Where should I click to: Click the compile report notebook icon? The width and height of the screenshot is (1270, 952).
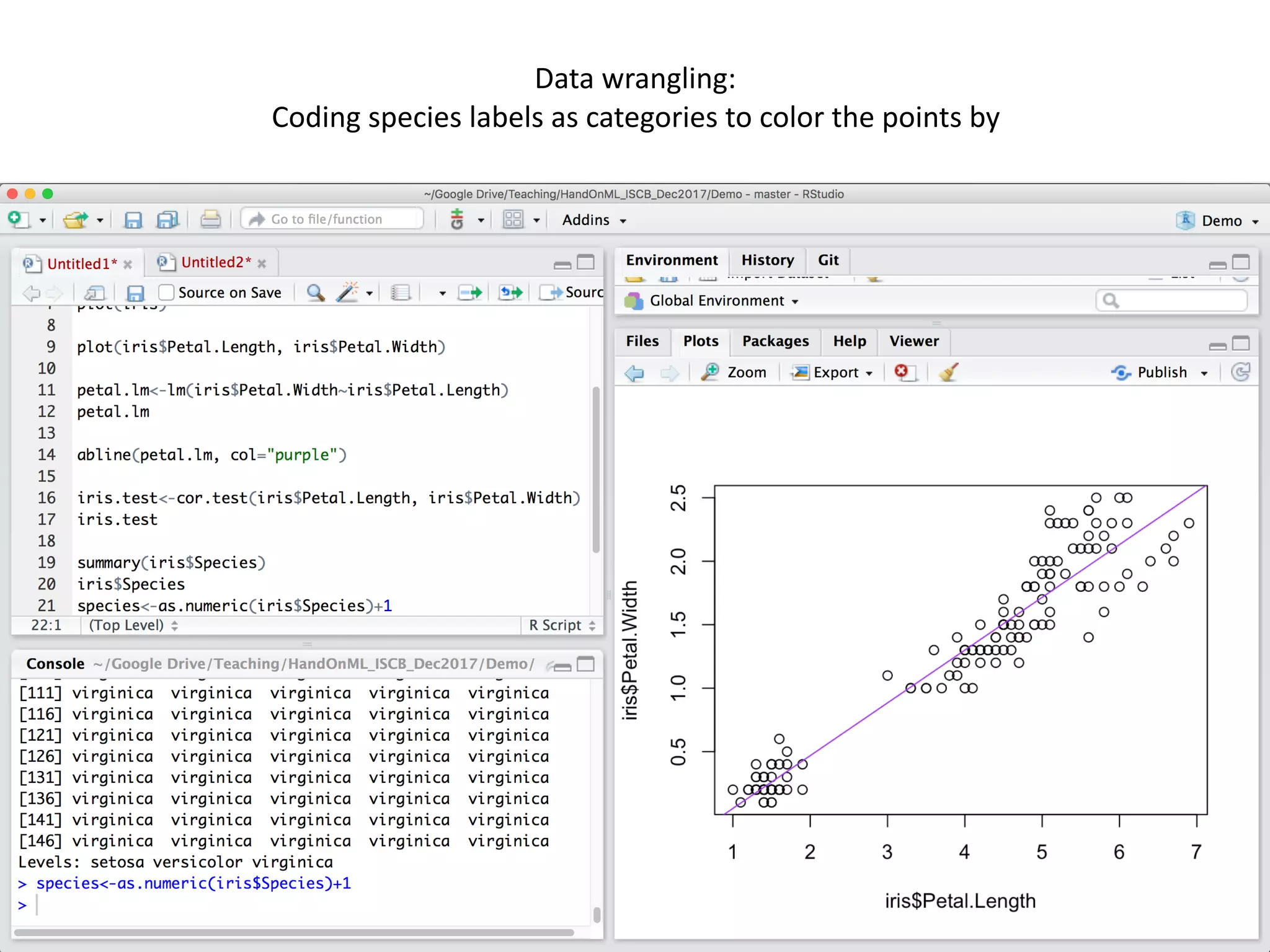tap(401, 293)
